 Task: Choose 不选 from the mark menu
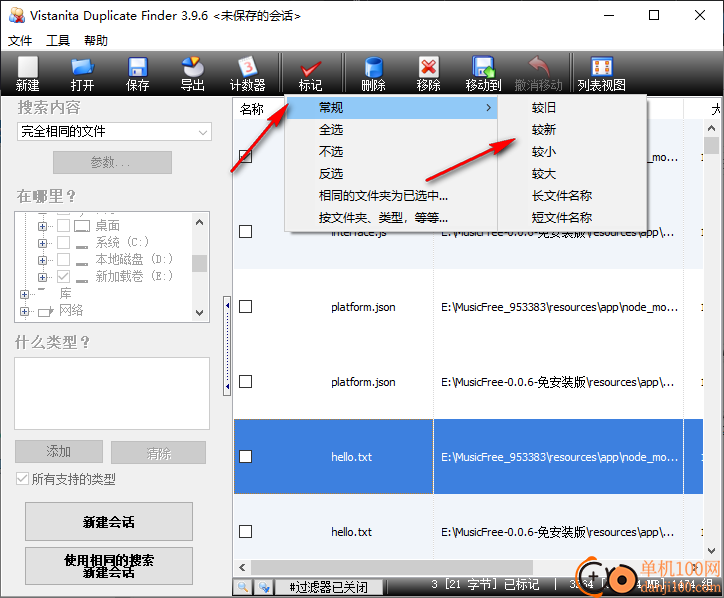click(x=392, y=151)
